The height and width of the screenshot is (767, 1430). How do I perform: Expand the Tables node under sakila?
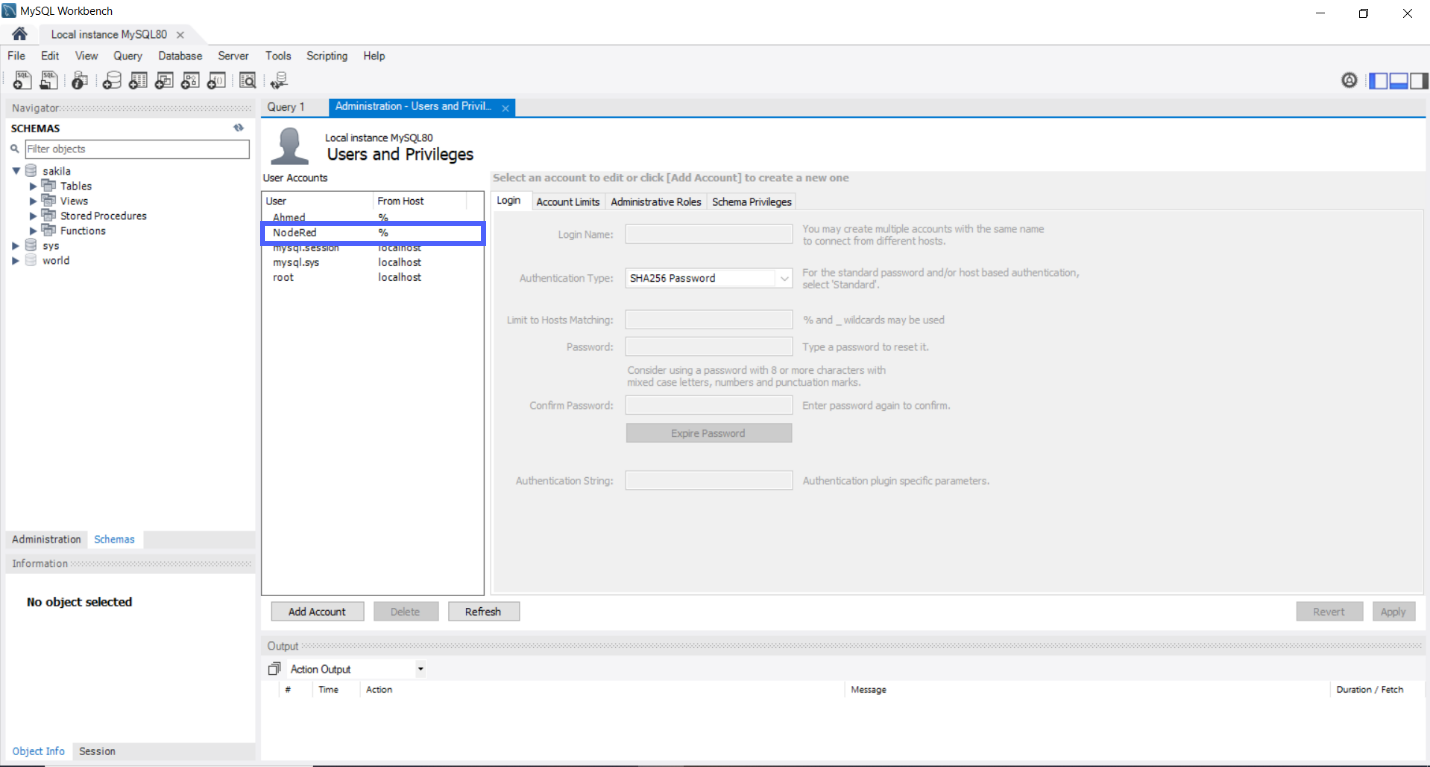(34, 186)
